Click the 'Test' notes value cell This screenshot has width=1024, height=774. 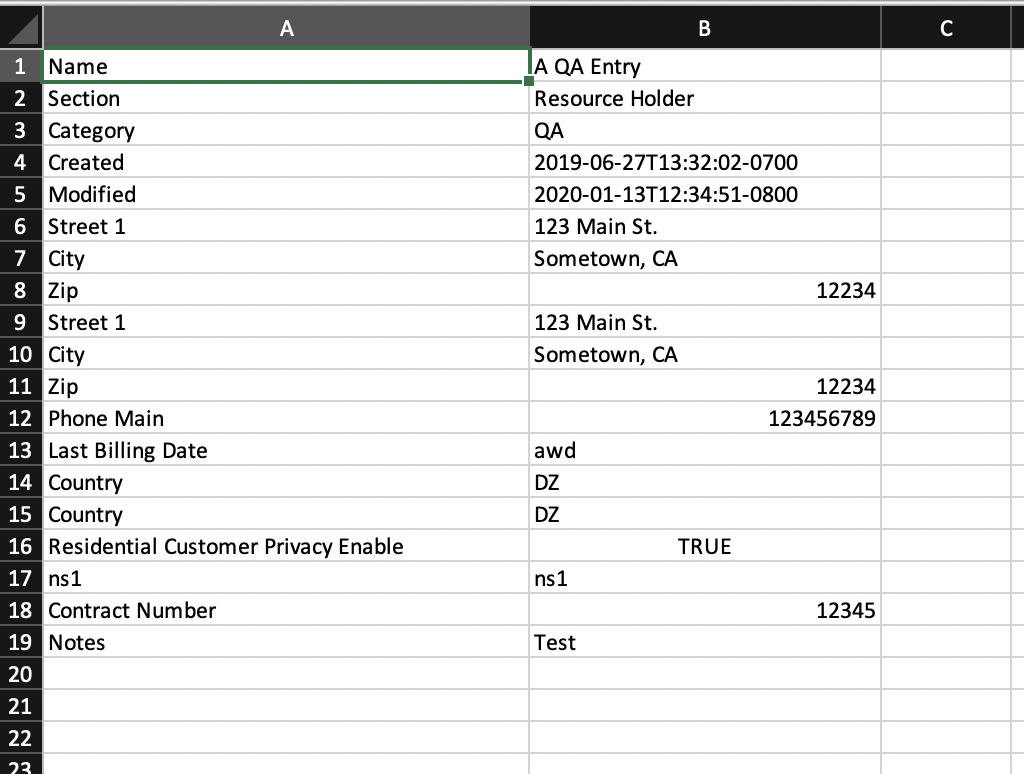704,643
